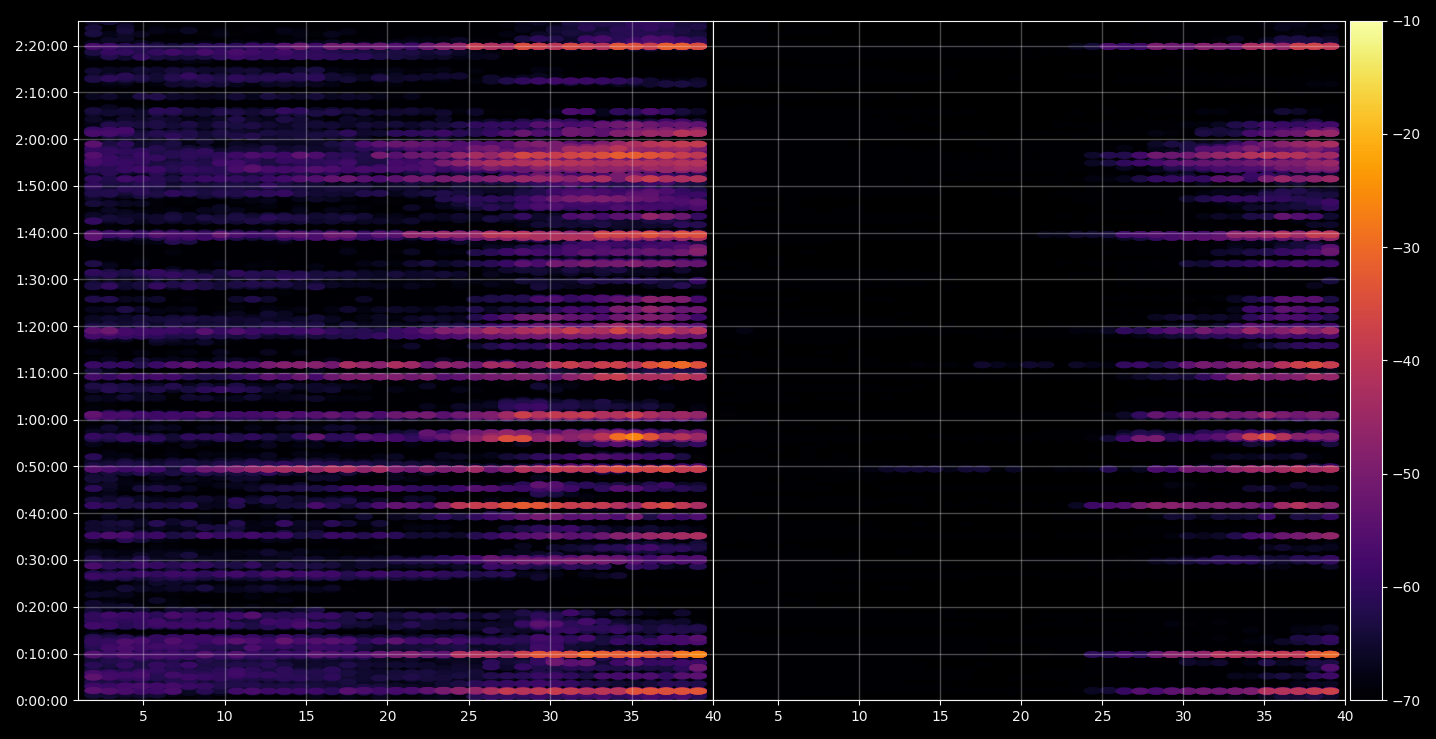Select x-axis tick 20 under the left heatmap
Image resolution: width=1436 pixels, height=739 pixels.
[388, 716]
